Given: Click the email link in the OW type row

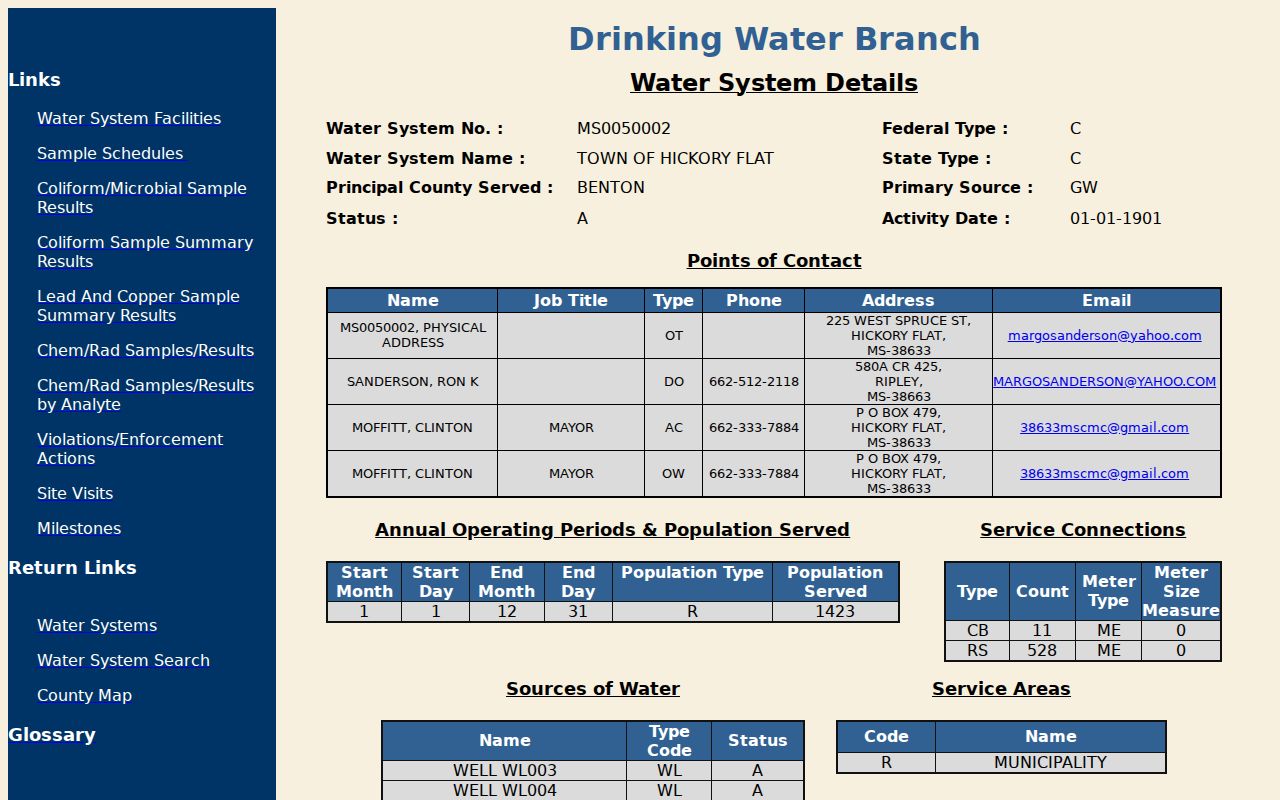Looking at the screenshot, I should (x=1104, y=474).
